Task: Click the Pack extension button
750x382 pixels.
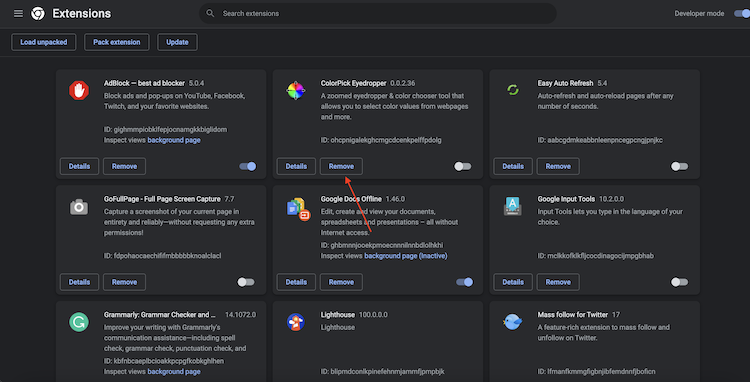Action: 117,42
